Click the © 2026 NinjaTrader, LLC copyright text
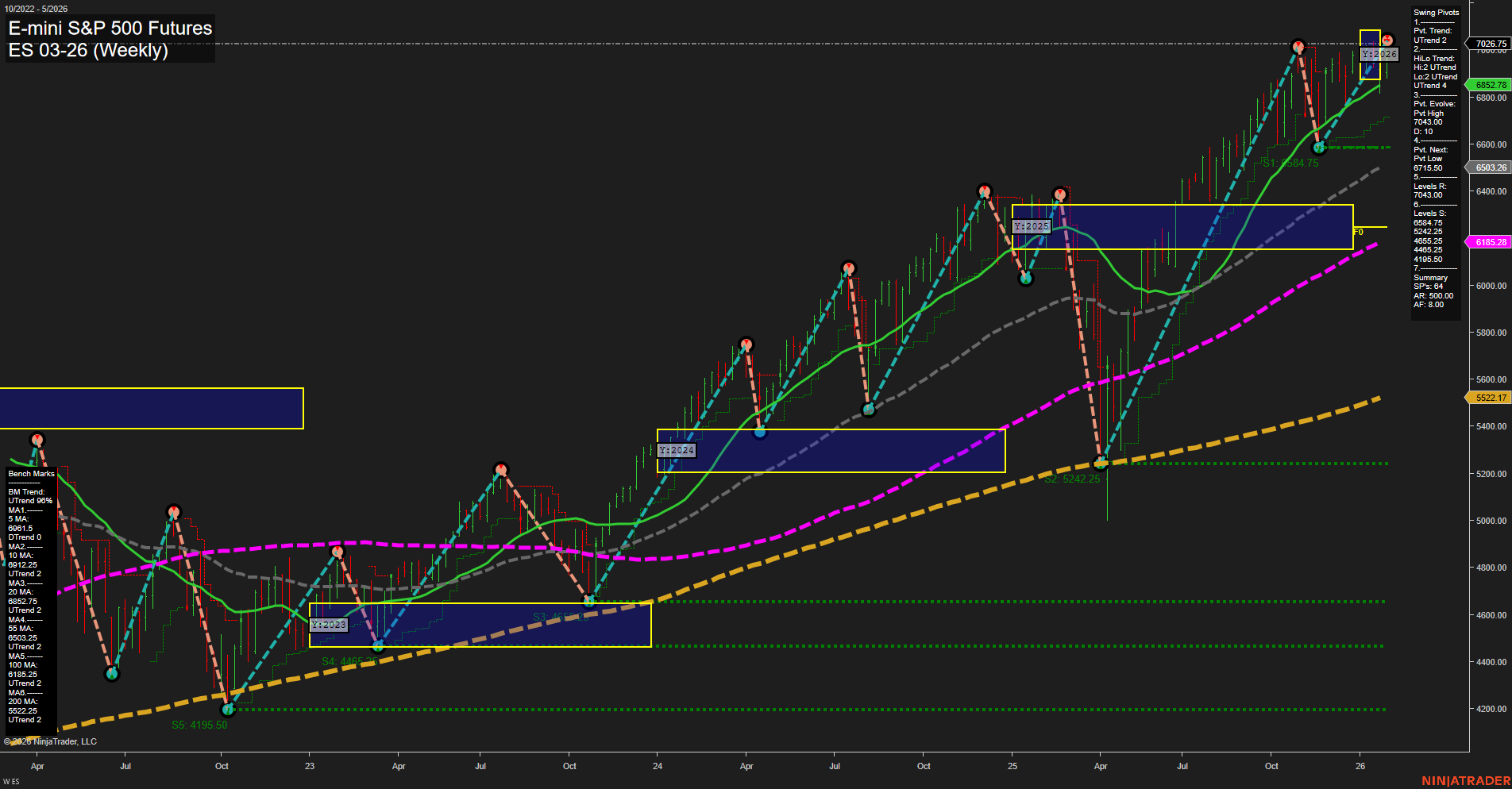This screenshot has height=789, width=1512. 52,741
